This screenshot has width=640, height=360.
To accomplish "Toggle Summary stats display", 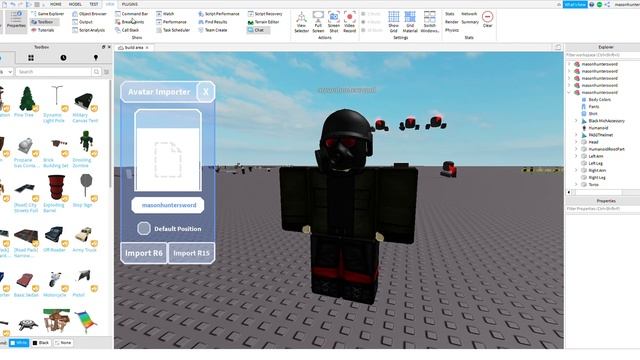I will [x=470, y=22].
